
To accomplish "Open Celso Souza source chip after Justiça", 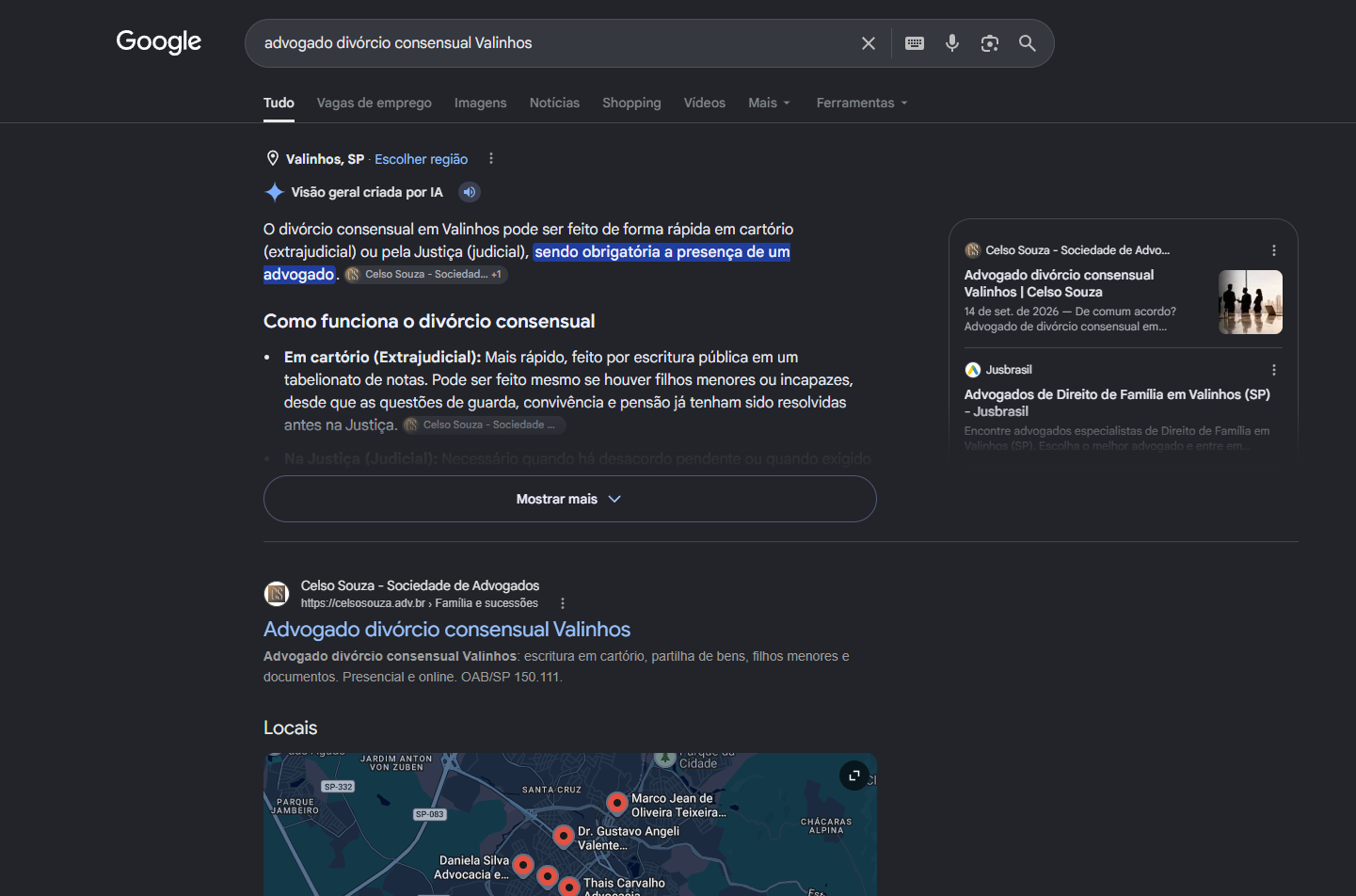I will point(483,424).
